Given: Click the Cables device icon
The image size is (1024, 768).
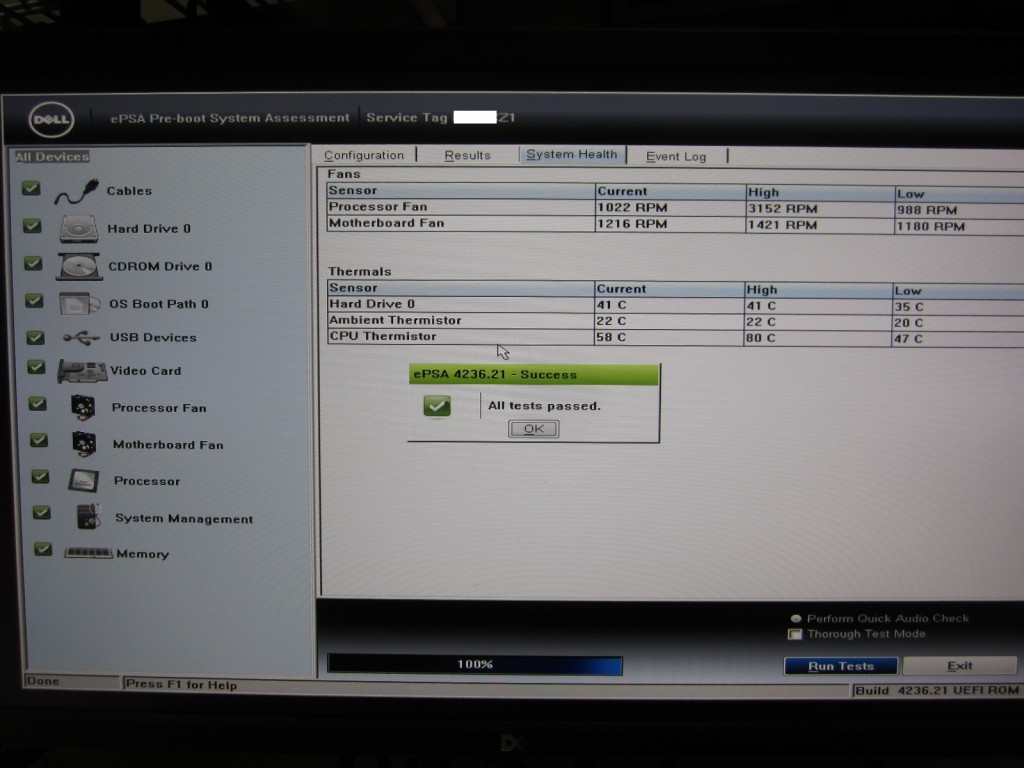Looking at the screenshot, I should click(x=76, y=191).
